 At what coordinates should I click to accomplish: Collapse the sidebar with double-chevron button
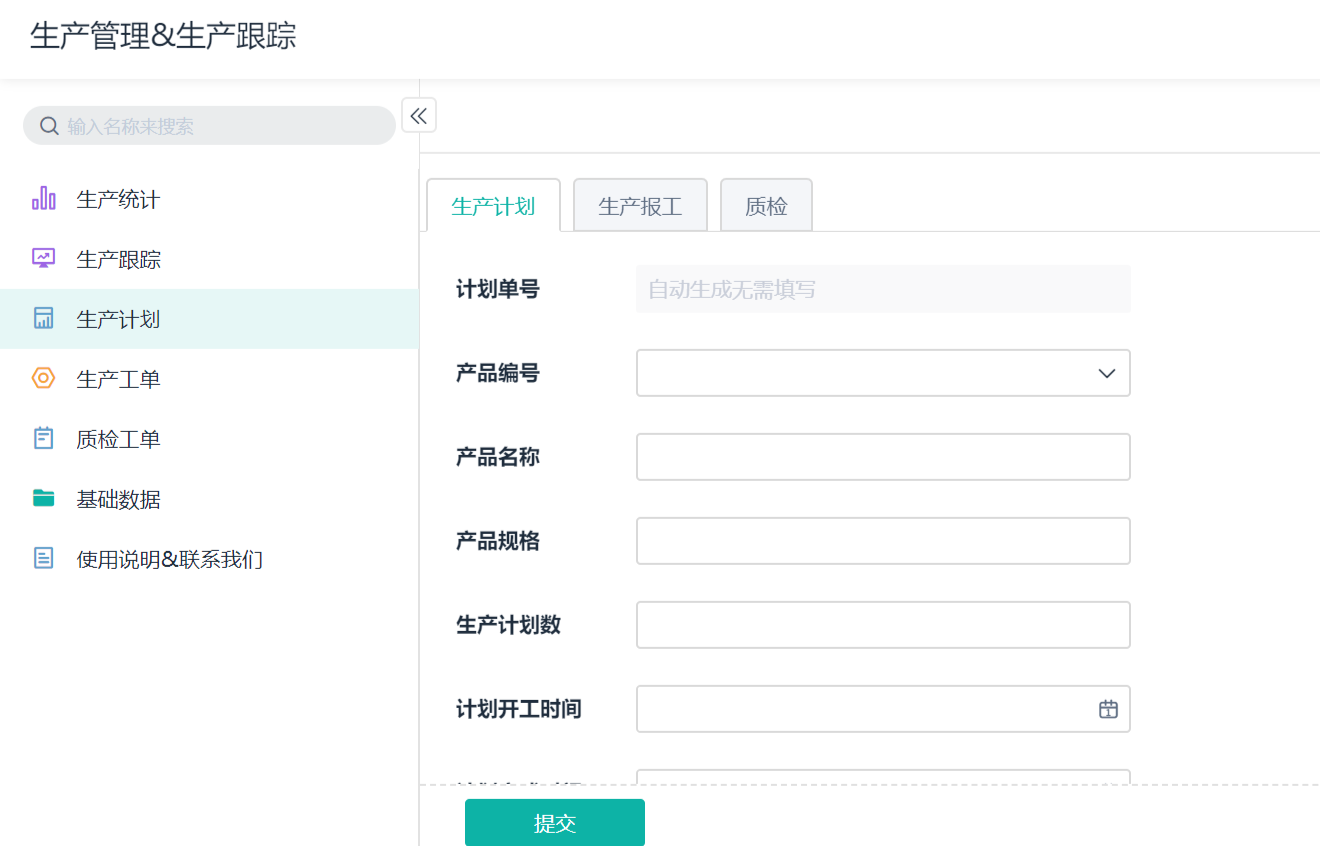419,115
